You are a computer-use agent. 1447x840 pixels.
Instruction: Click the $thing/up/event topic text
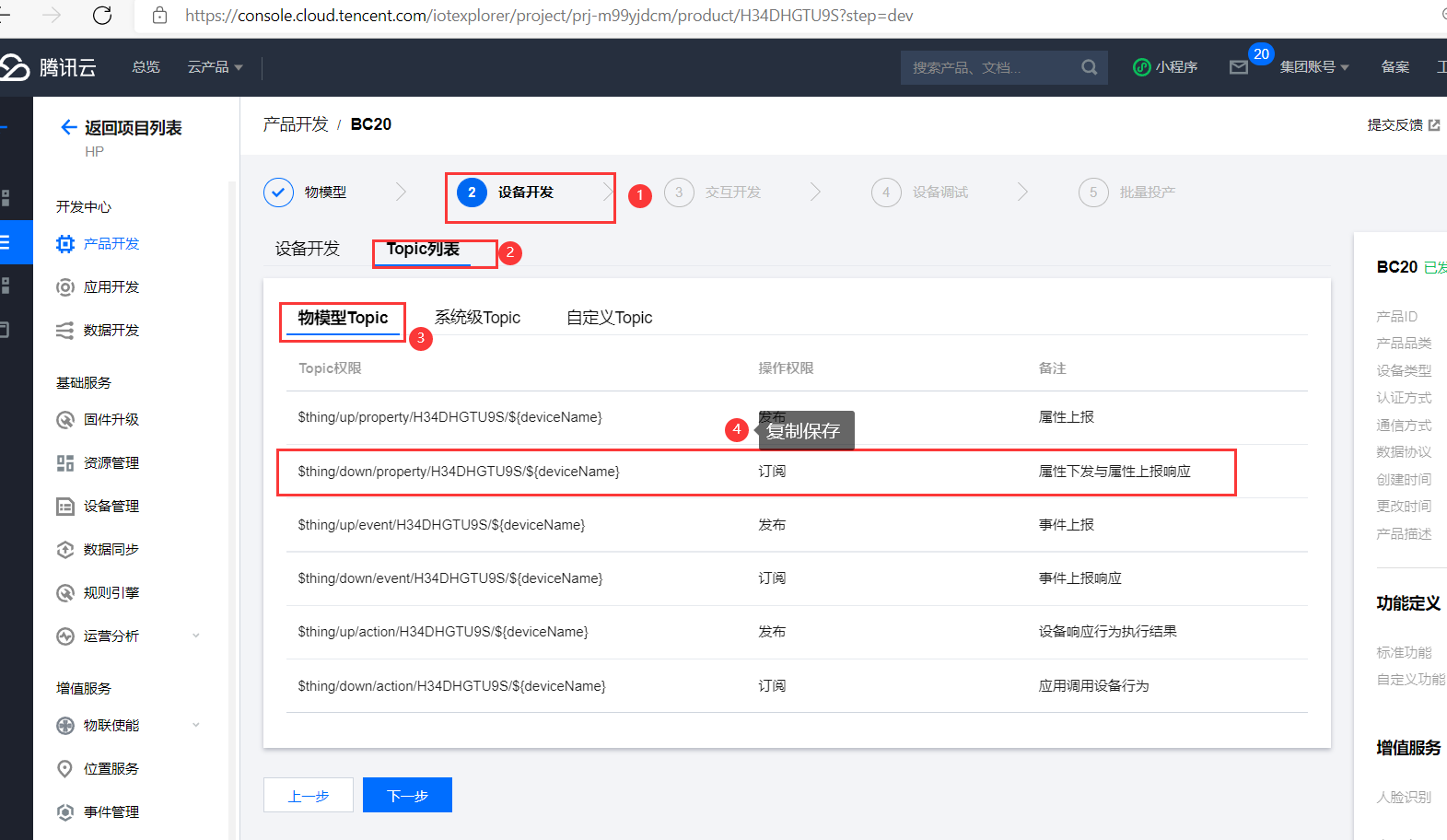pos(441,525)
